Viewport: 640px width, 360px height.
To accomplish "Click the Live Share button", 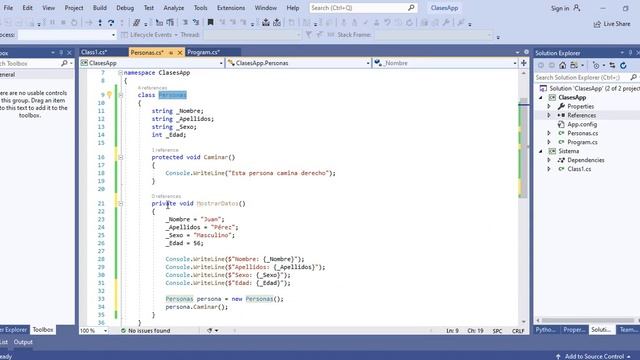I will point(612,24).
